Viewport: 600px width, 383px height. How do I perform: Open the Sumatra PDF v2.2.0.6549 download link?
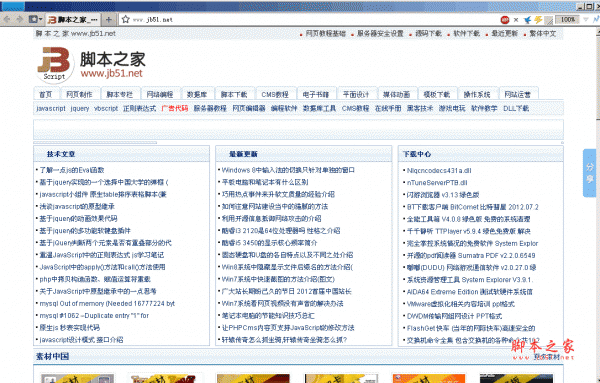[x=471, y=256]
